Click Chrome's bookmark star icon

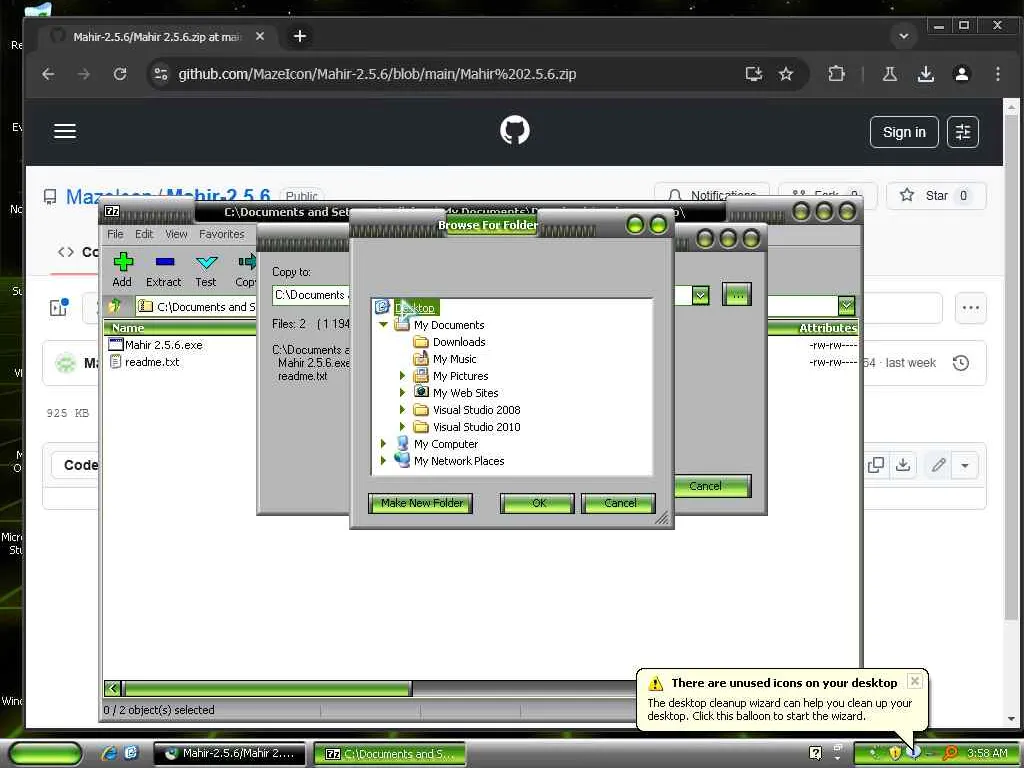point(786,74)
